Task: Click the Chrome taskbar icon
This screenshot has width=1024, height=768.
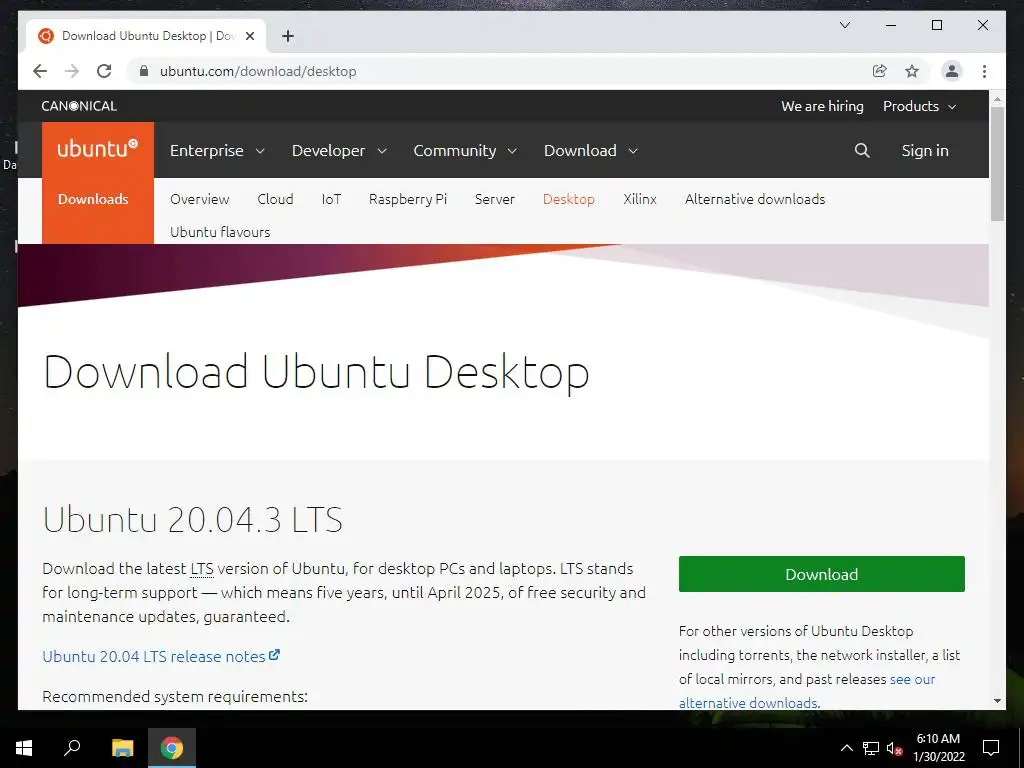Action: [172, 748]
